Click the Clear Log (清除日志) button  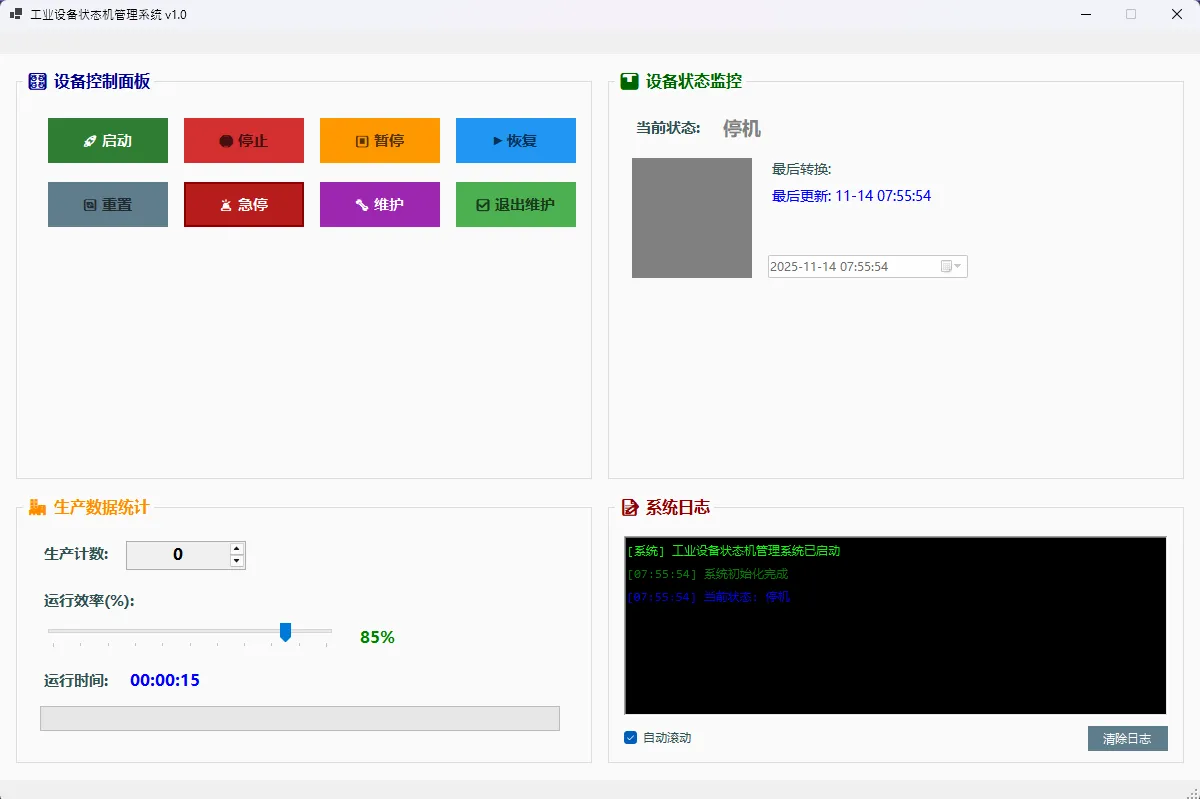click(1127, 739)
